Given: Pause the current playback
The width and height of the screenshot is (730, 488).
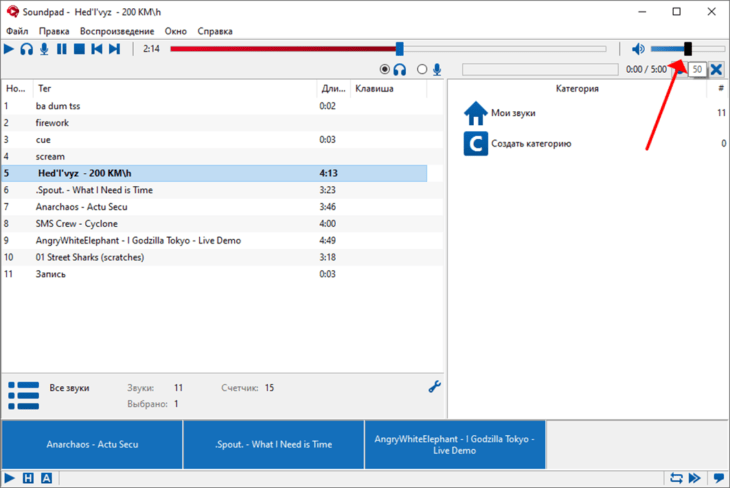Looking at the screenshot, I should [61, 48].
